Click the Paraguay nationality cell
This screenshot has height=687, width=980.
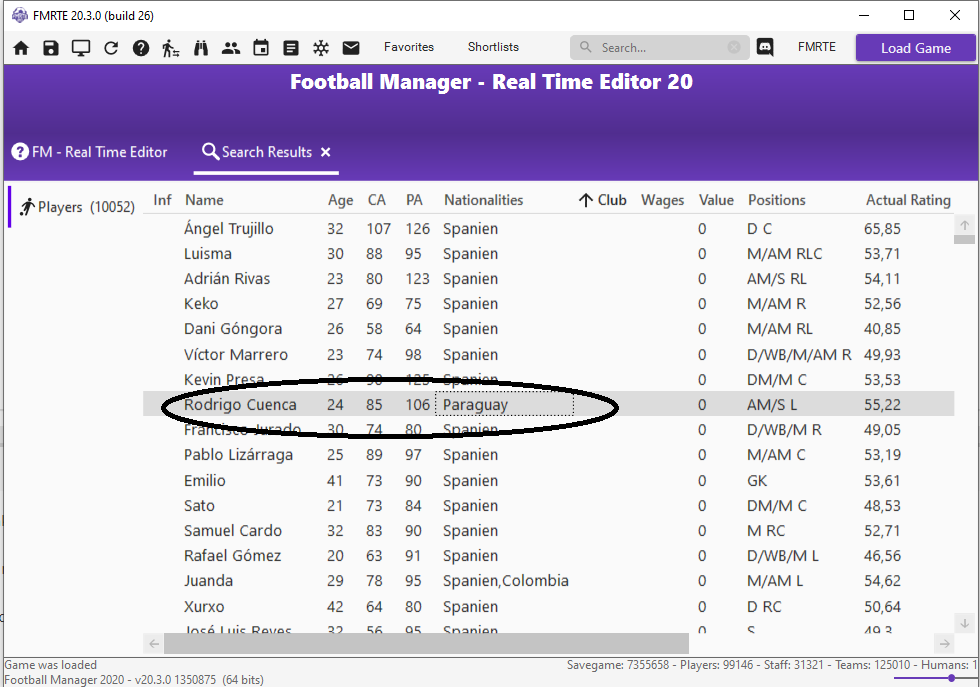tap(504, 404)
